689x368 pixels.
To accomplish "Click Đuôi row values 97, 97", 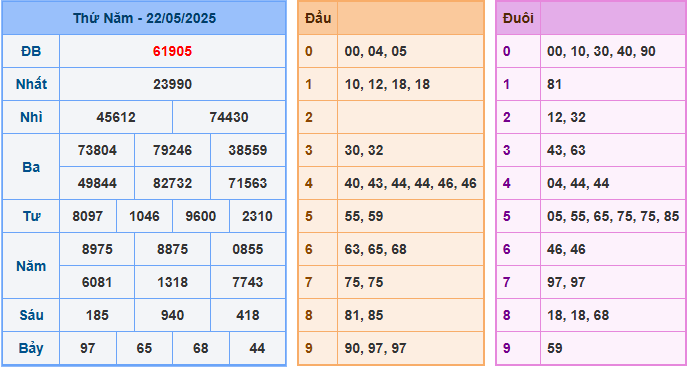I will coord(566,282).
